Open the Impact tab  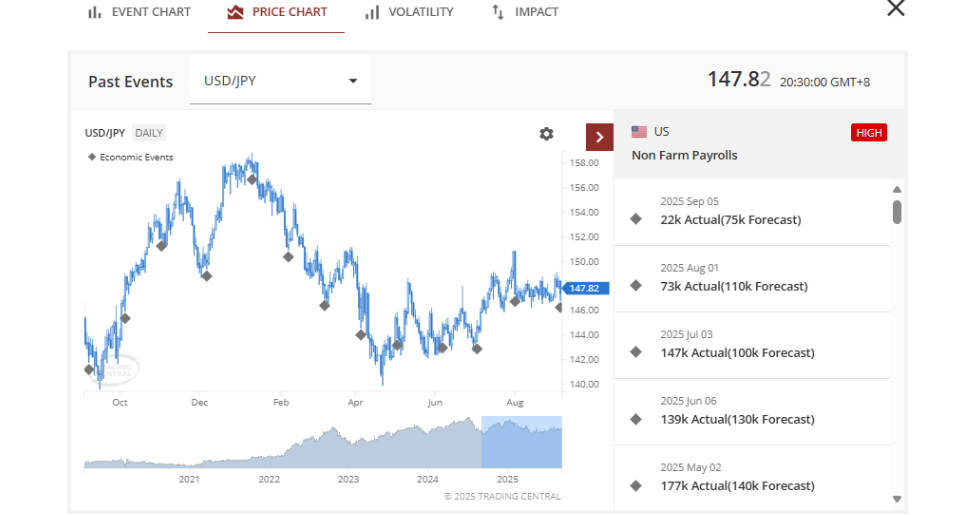[525, 12]
